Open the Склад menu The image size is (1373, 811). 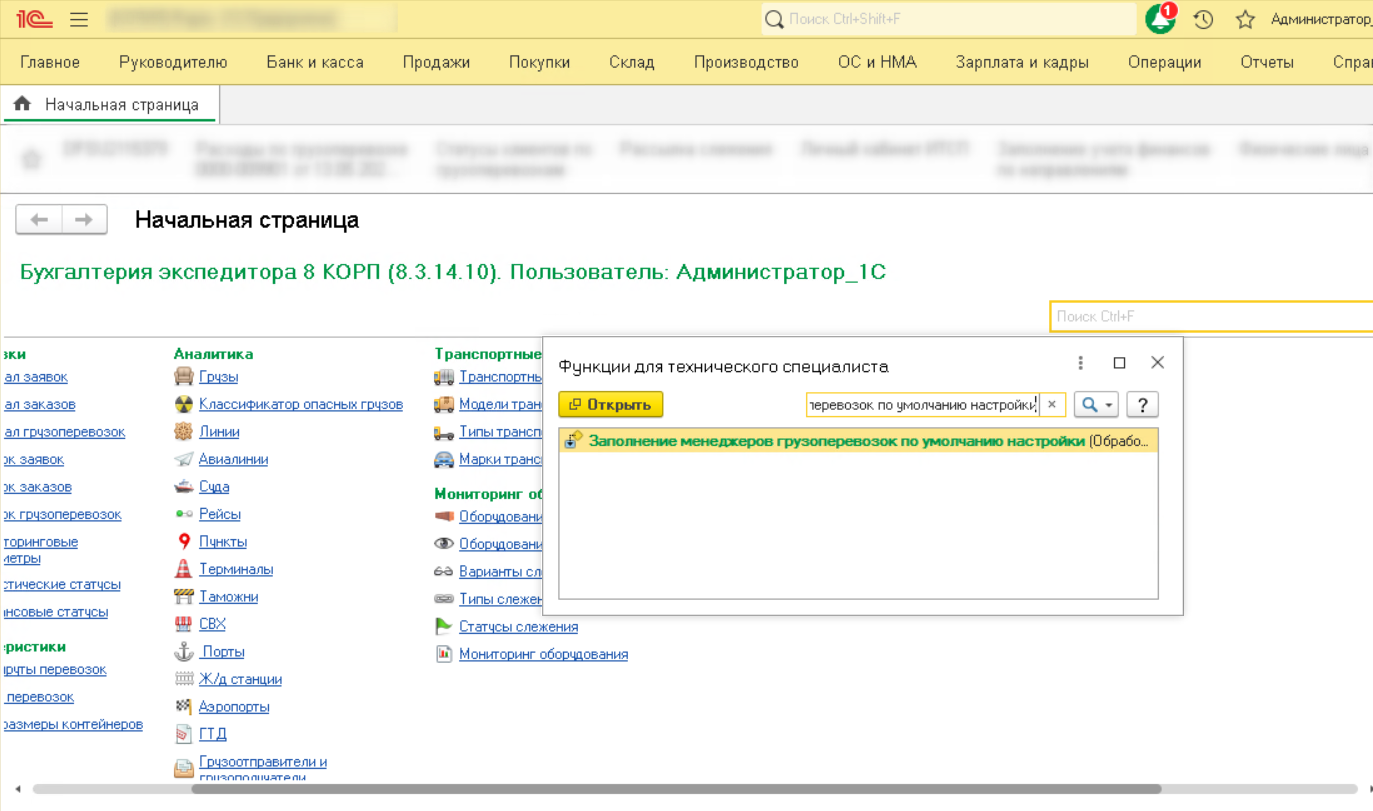pos(632,62)
